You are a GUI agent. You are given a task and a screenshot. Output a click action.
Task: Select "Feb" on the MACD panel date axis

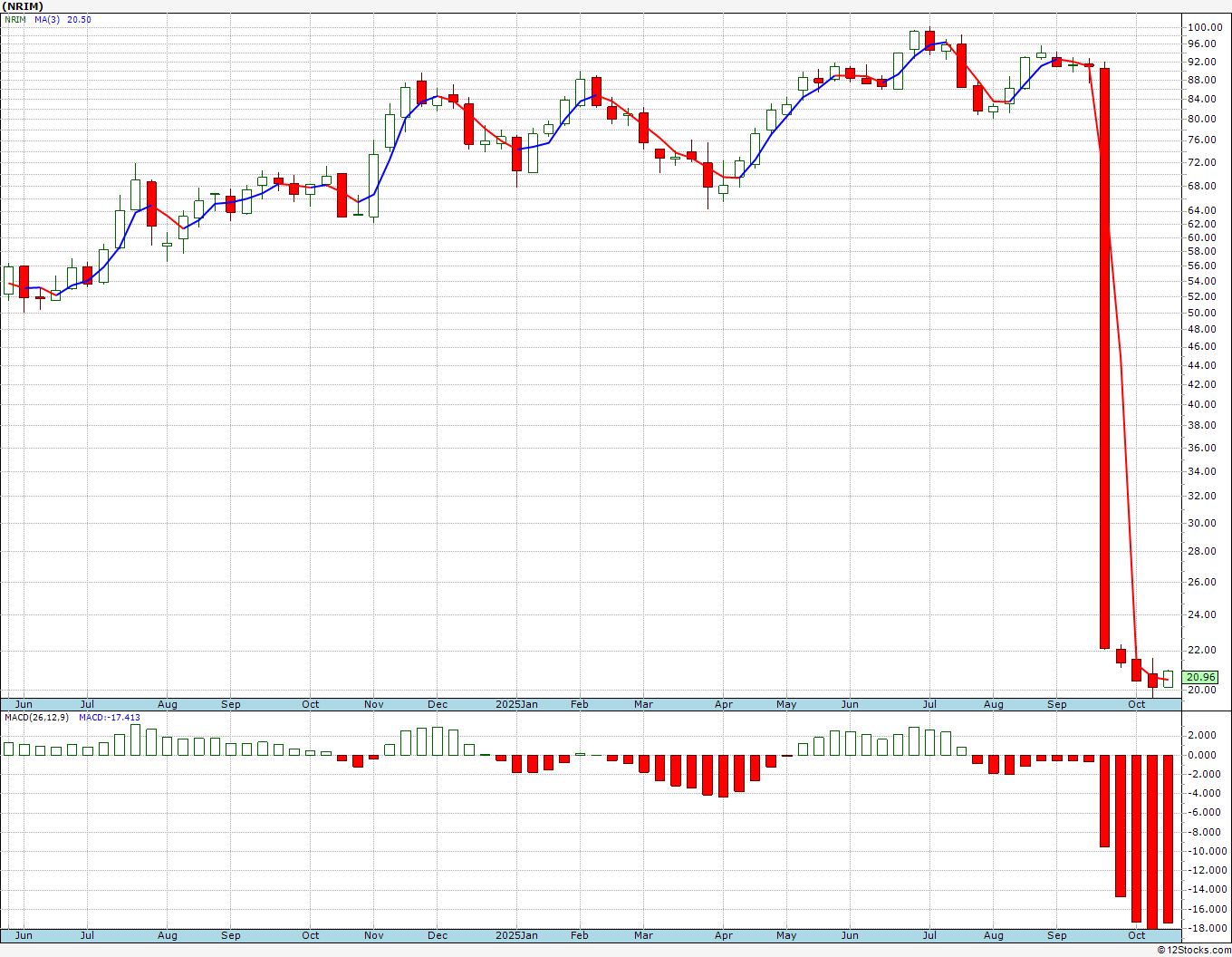point(580,935)
